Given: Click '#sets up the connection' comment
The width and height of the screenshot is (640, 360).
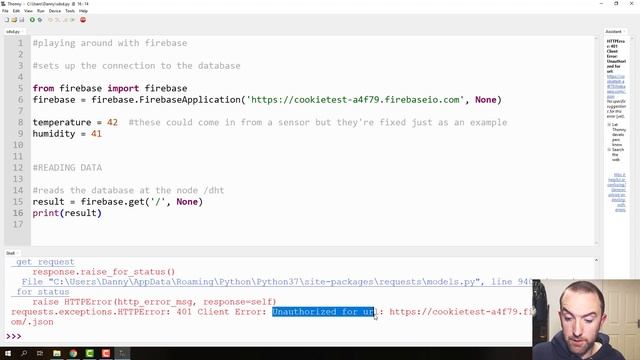Looking at the screenshot, I should [x=136, y=66].
